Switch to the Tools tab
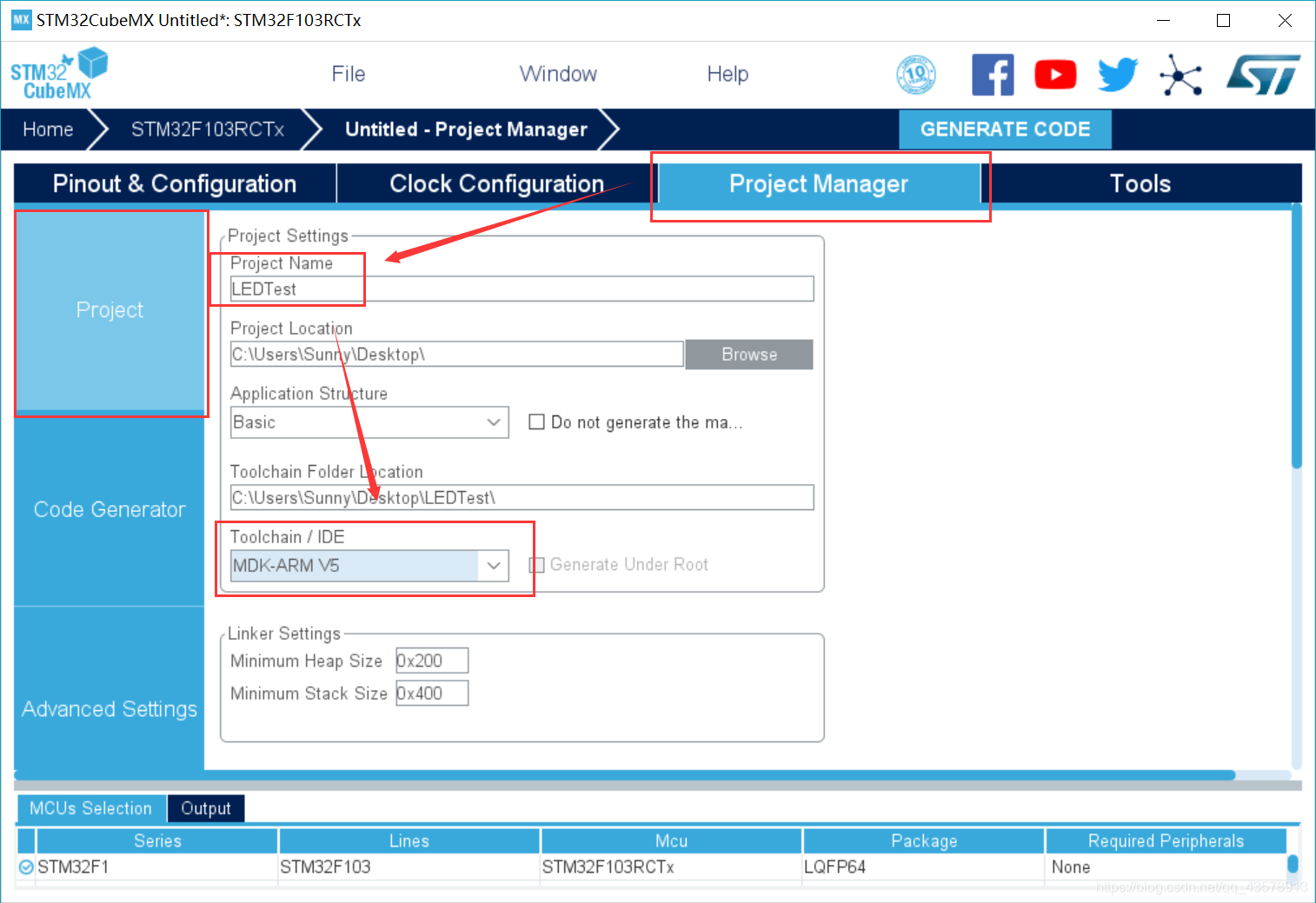 click(x=1140, y=183)
